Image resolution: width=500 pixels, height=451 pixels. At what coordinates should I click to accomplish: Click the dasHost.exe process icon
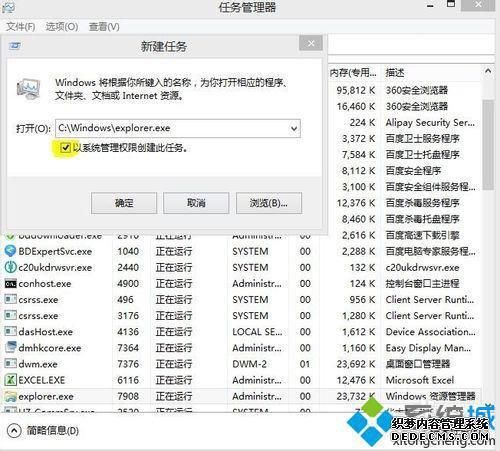tap(10, 331)
